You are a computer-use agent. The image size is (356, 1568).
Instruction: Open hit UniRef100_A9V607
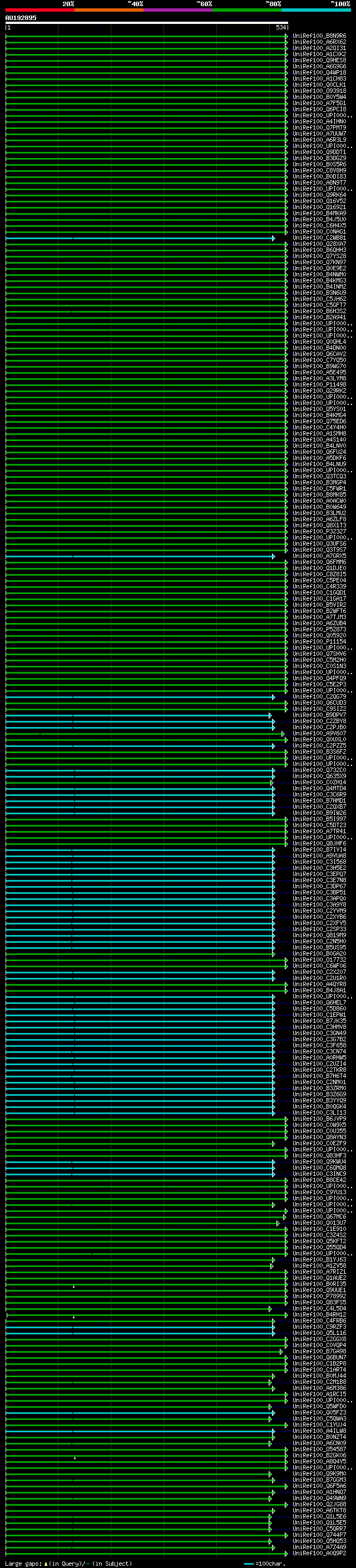[x=319, y=734]
